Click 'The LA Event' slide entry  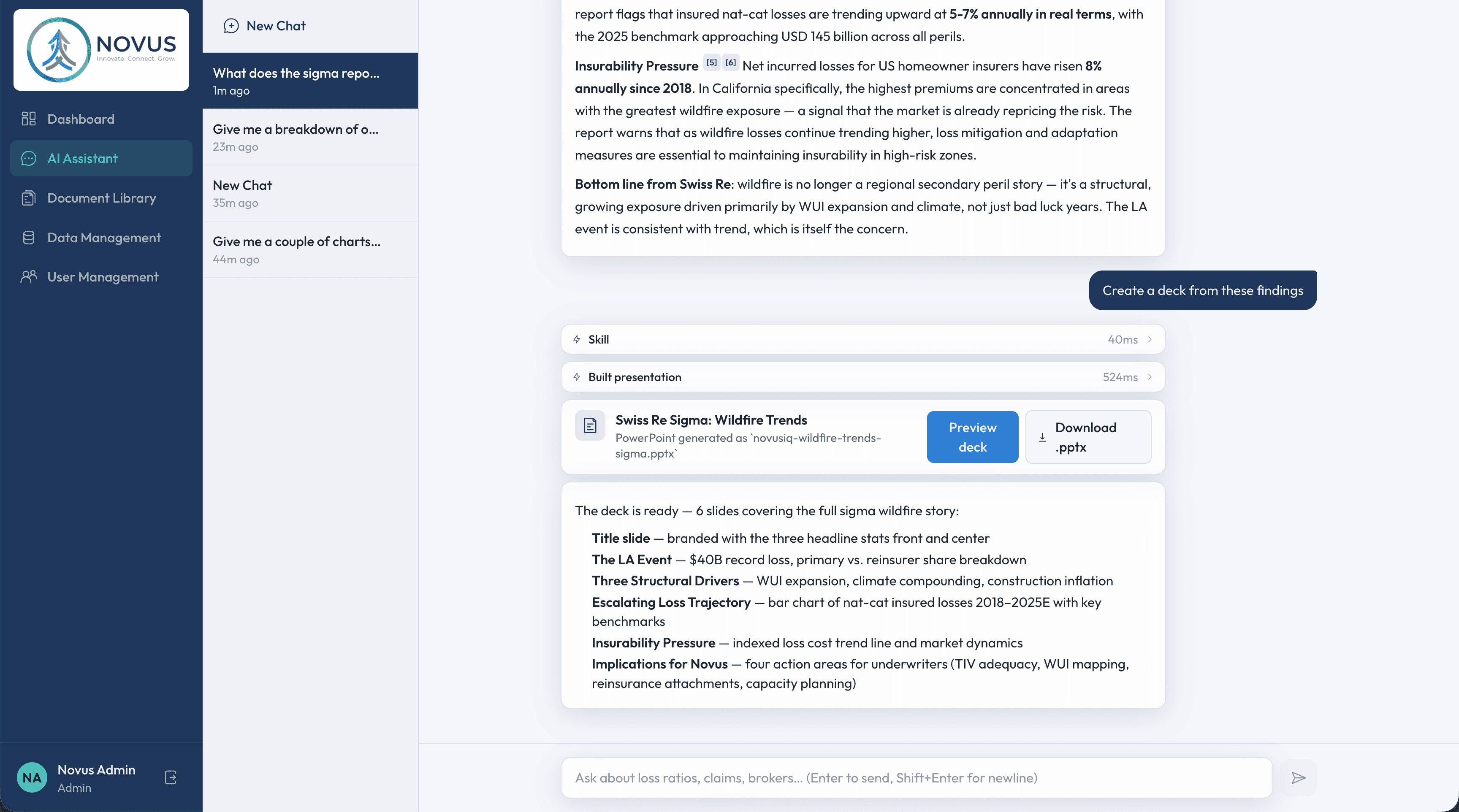pos(632,560)
